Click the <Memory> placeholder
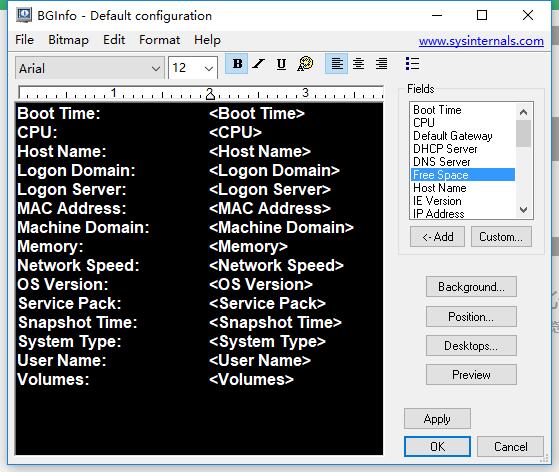Image resolution: width=559 pixels, height=472 pixels. click(248, 246)
